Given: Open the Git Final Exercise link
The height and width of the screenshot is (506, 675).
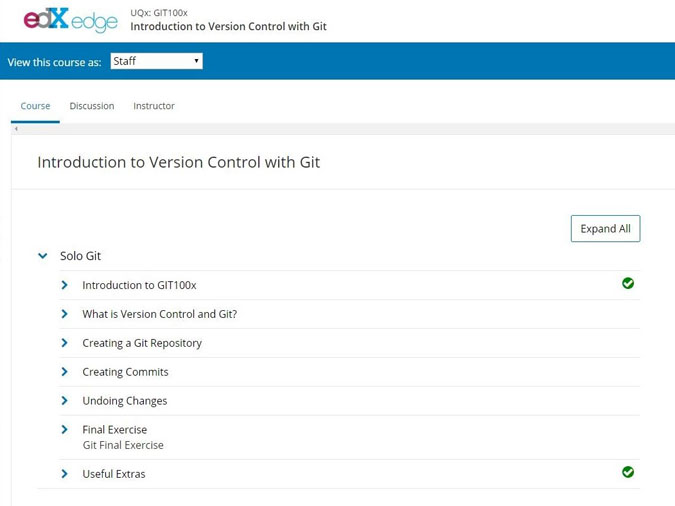Looking at the screenshot, I should click(x=123, y=445).
